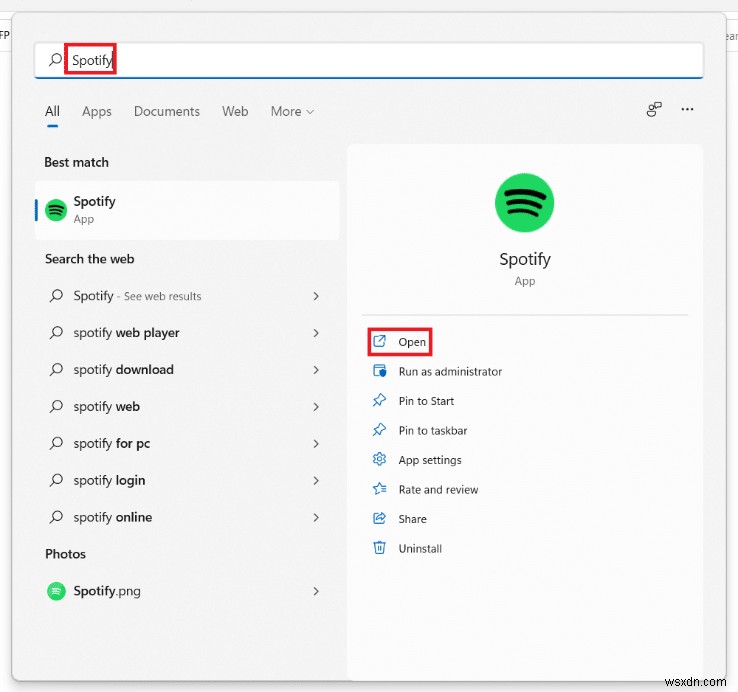Click the Pin to taskbar pin icon
This screenshot has width=738, height=692.
(x=379, y=430)
